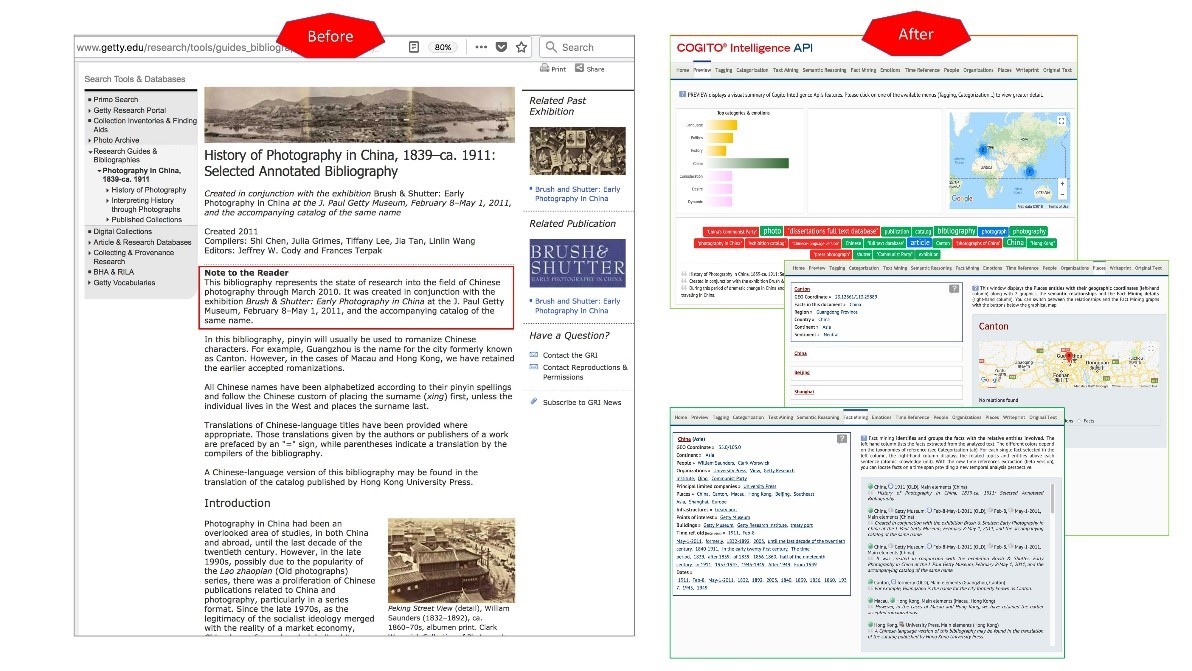Zoom in on the world map
This screenshot has width=1192, height=671.
(1062, 185)
